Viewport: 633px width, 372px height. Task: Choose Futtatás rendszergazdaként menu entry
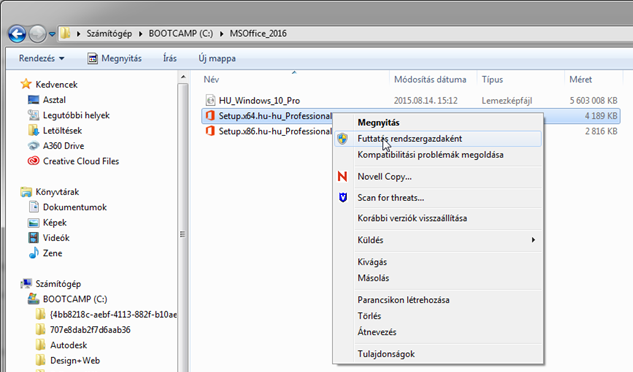click(438, 139)
